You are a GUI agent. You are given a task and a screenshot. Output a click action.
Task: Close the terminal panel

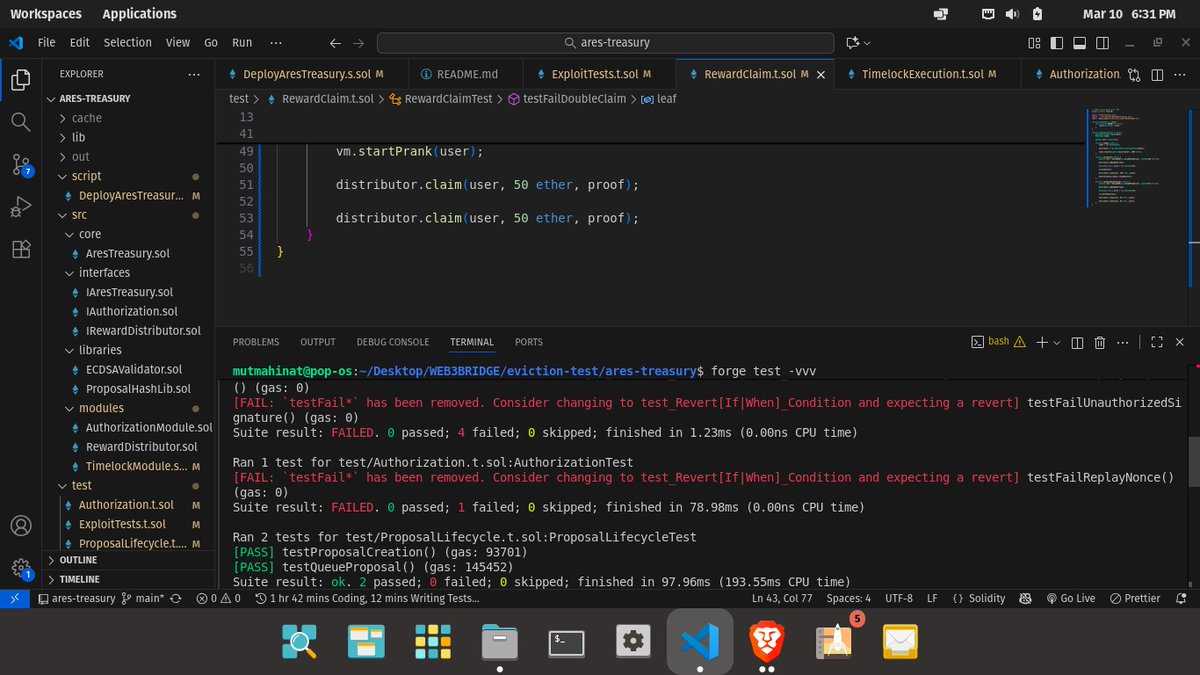(1181, 342)
